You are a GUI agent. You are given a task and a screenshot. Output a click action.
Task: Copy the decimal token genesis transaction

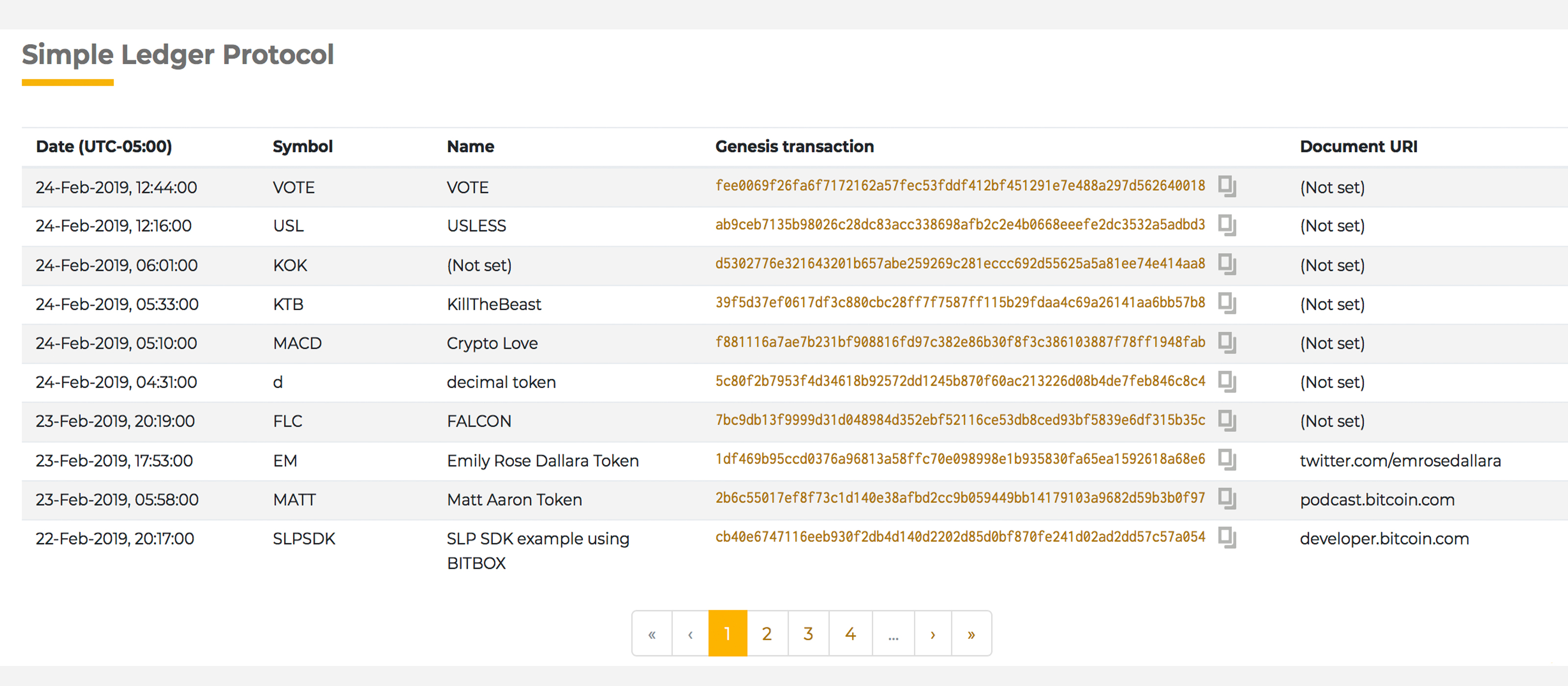point(1227,382)
